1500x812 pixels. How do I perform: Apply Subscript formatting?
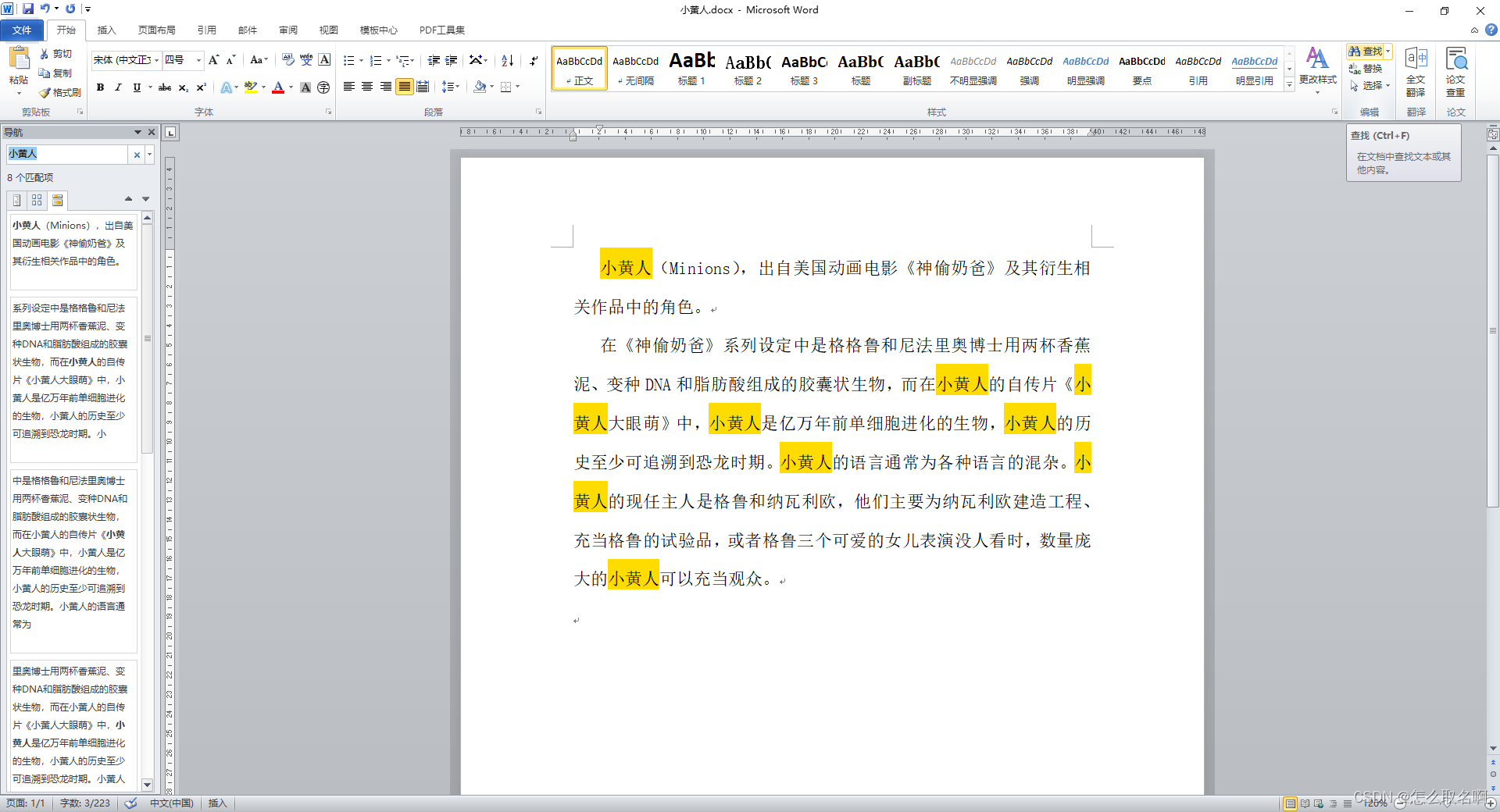click(183, 87)
